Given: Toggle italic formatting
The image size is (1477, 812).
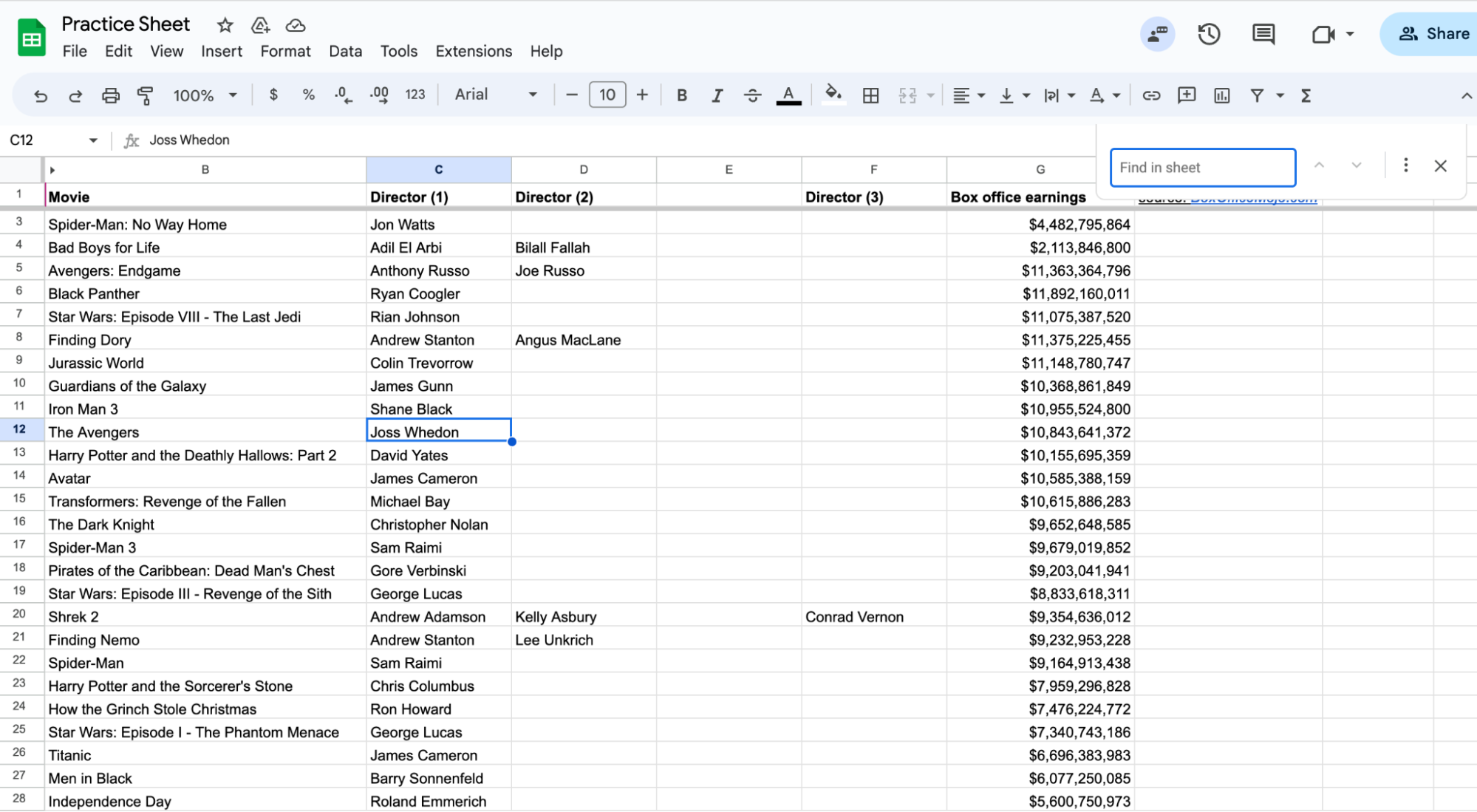Looking at the screenshot, I should pos(717,95).
